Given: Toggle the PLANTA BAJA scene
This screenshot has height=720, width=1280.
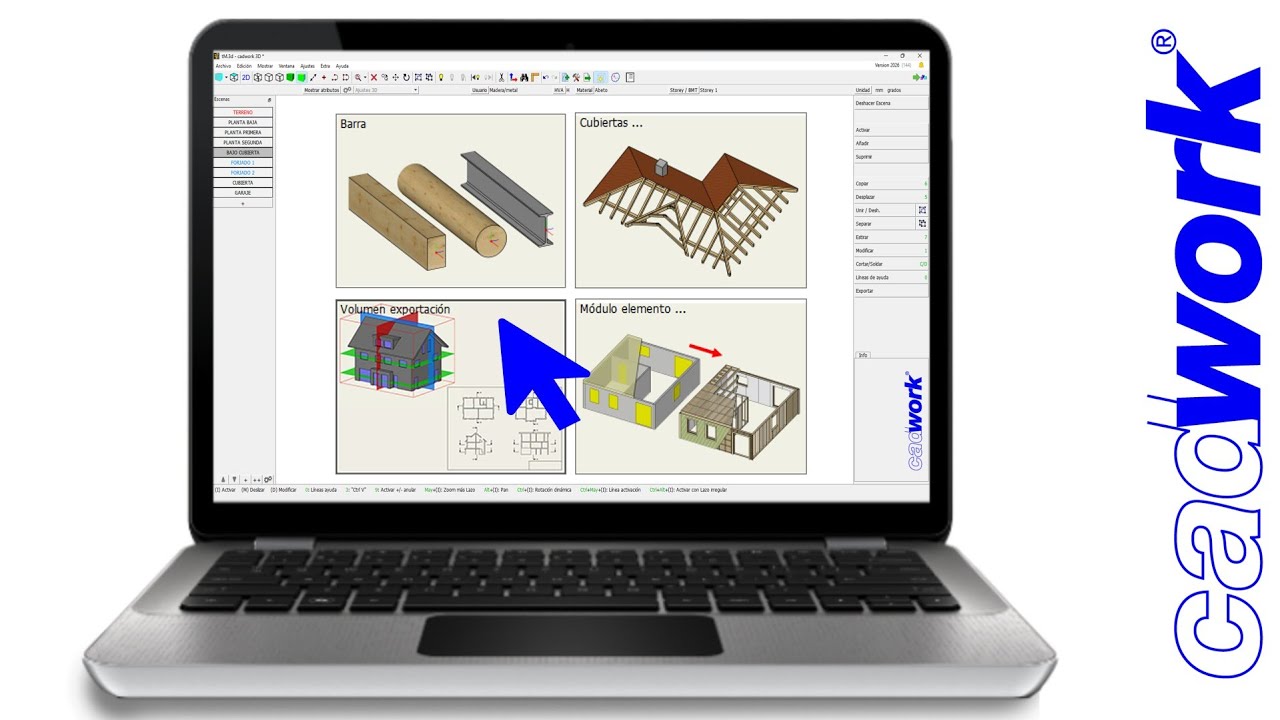Looking at the screenshot, I should coord(243,122).
